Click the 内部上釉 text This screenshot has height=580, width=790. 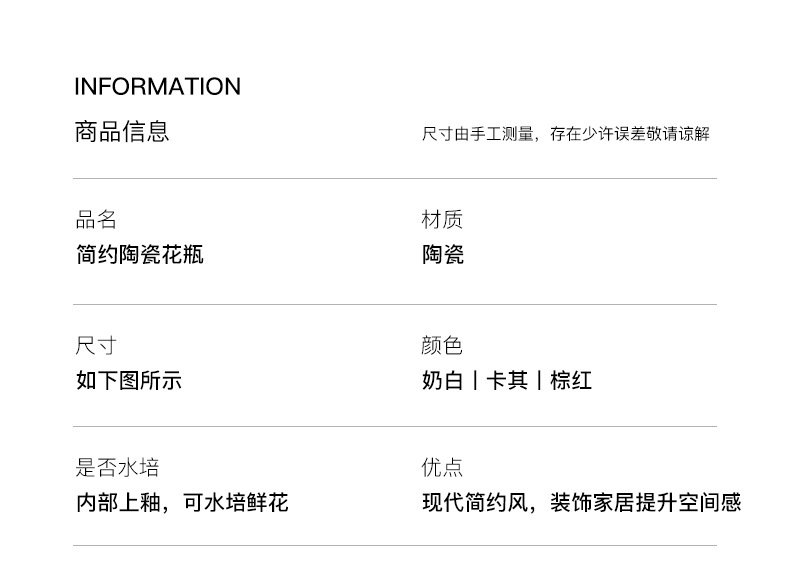click(118, 502)
